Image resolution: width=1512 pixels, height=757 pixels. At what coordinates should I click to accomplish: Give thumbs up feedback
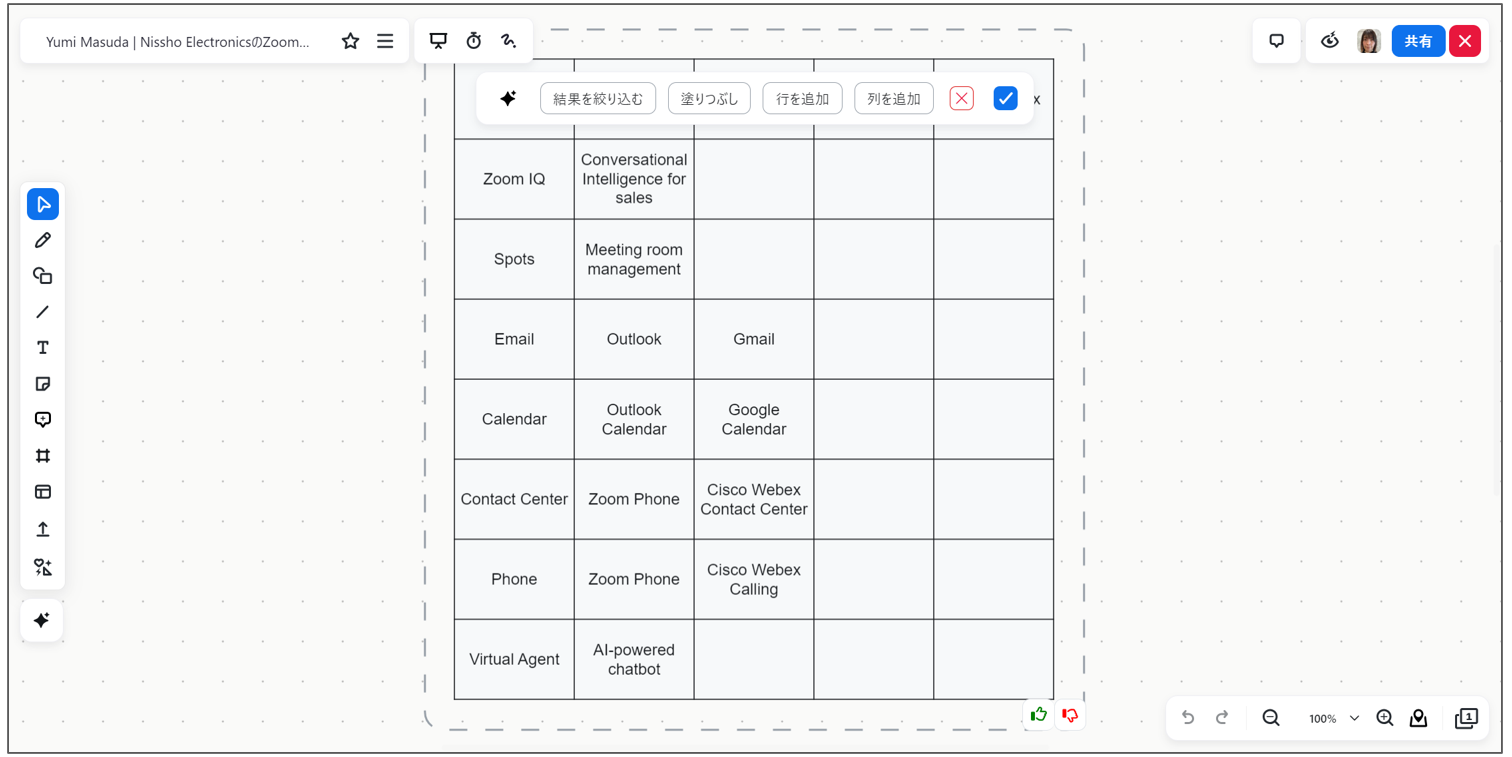tap(1039, 715)
